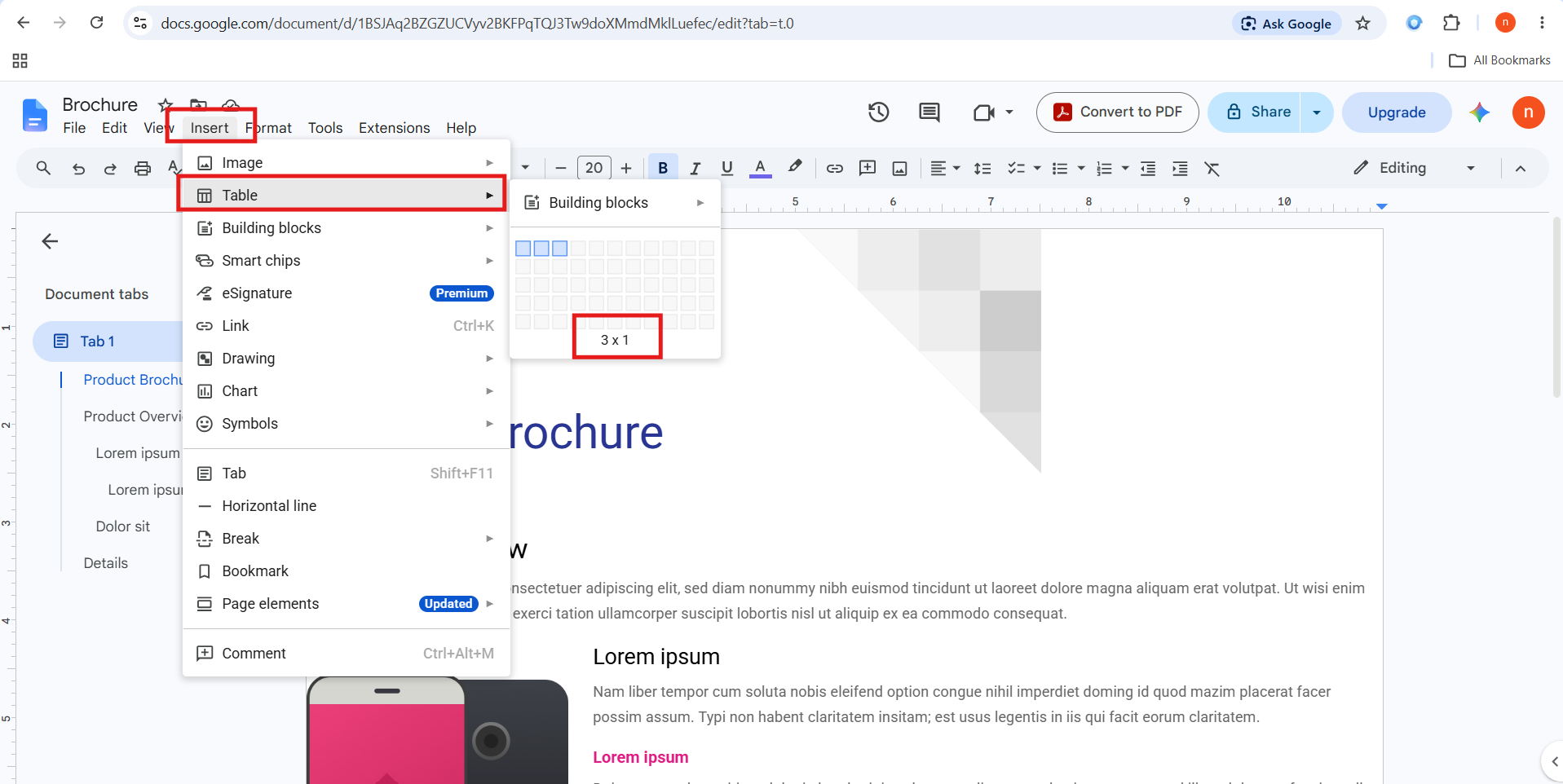1563x784 pixels.
Task: Open the Google account avatar
Action: 1529,112
